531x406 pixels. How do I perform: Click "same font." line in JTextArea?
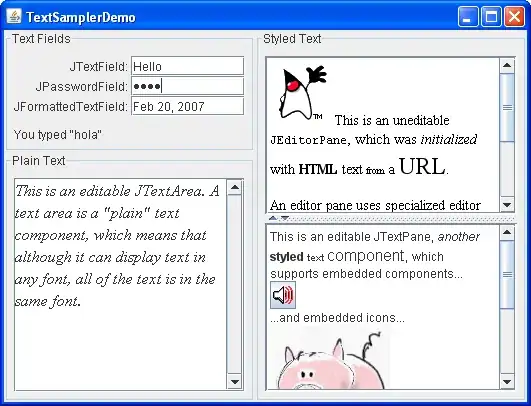48,301
